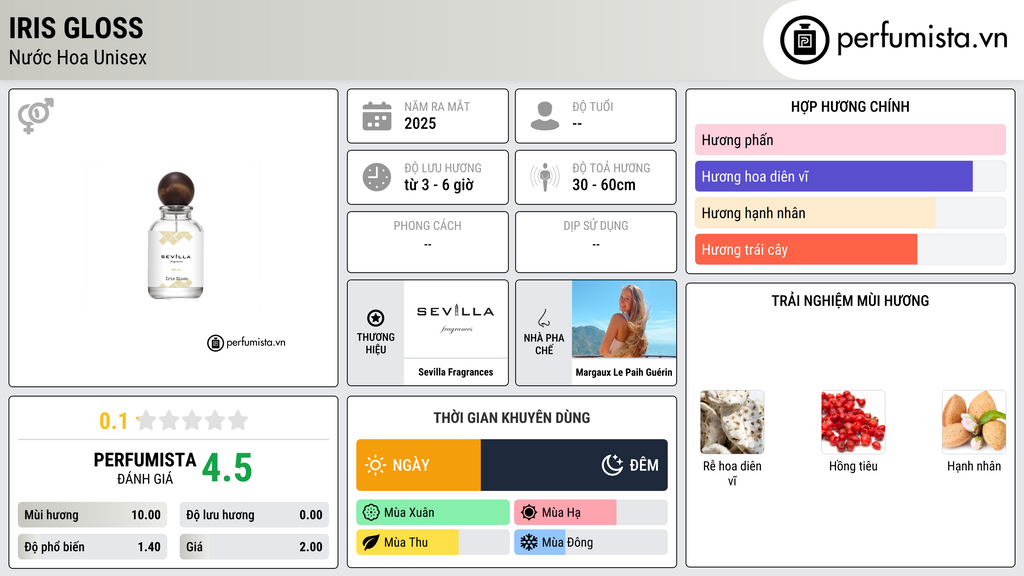Image resolution: width=1024 pixels, height=576 pixels.
Task: Click the Thời Gian Khuyên Dùng heading
Action: (512, 418)
